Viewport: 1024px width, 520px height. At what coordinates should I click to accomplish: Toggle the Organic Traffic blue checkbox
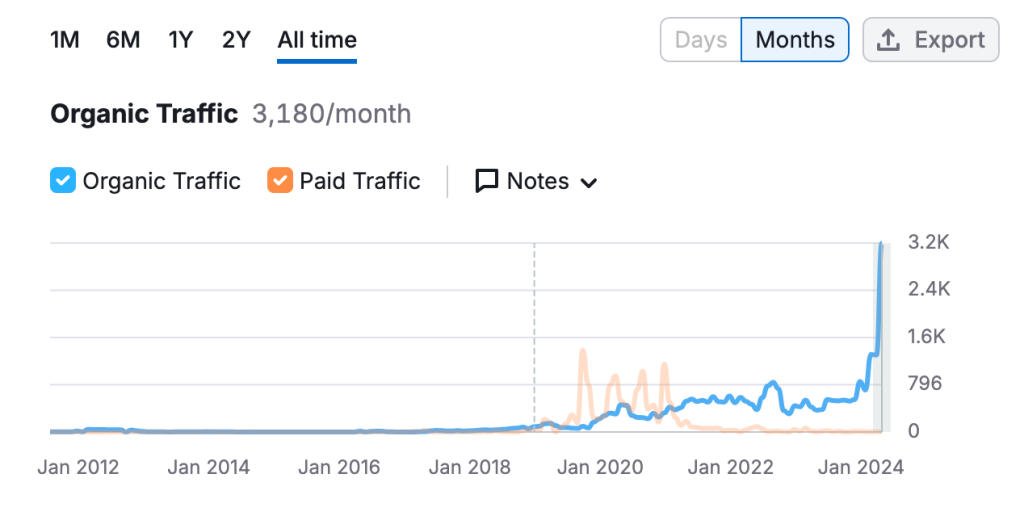click(x=63, y=181)
